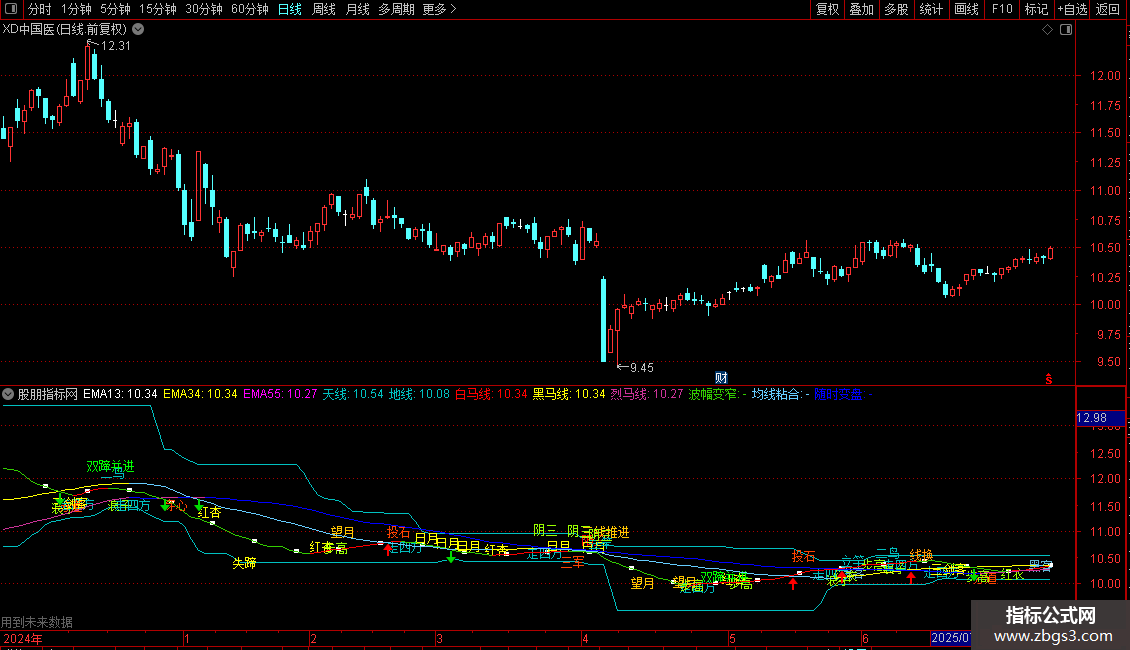
Task: Click the 2025/0 highlighted date on the time axis
Action: coord(951,638)
